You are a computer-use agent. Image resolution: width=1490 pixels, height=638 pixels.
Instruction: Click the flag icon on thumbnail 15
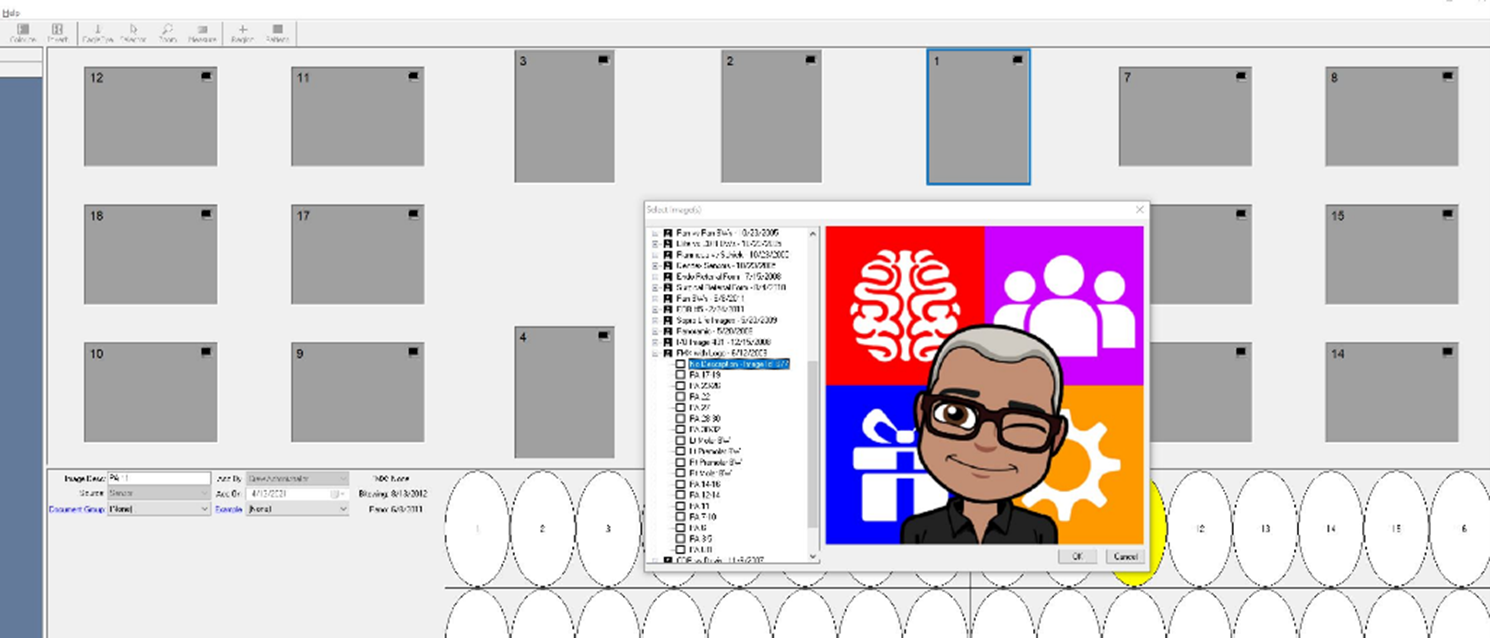[x=1448, y=214]
